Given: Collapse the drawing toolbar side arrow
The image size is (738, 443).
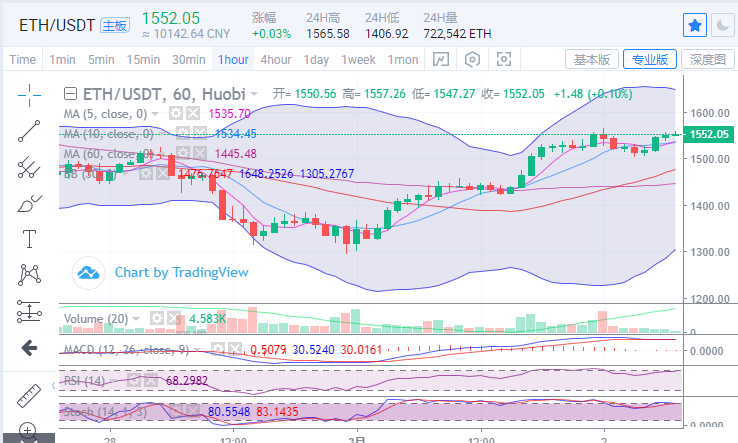Looking at the screenshot, I should (x=53, y=386).
